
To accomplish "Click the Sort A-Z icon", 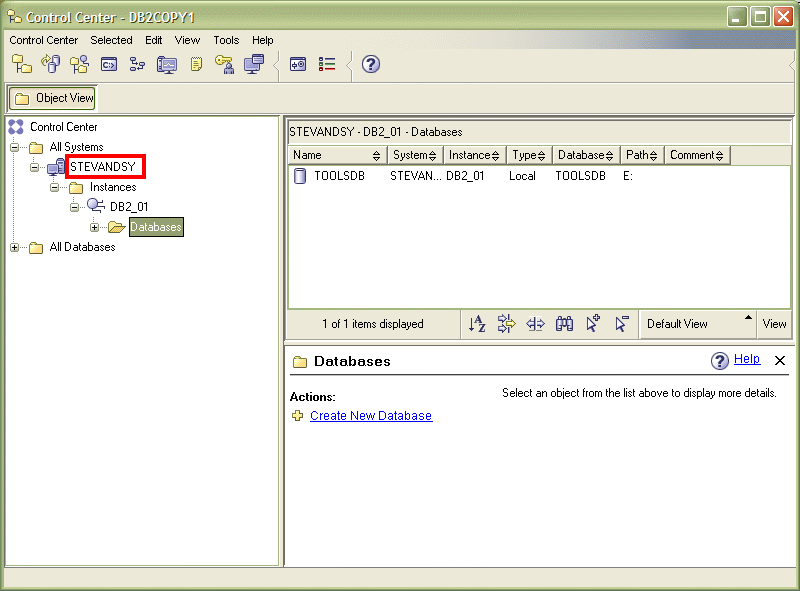I will coord(477,324).
